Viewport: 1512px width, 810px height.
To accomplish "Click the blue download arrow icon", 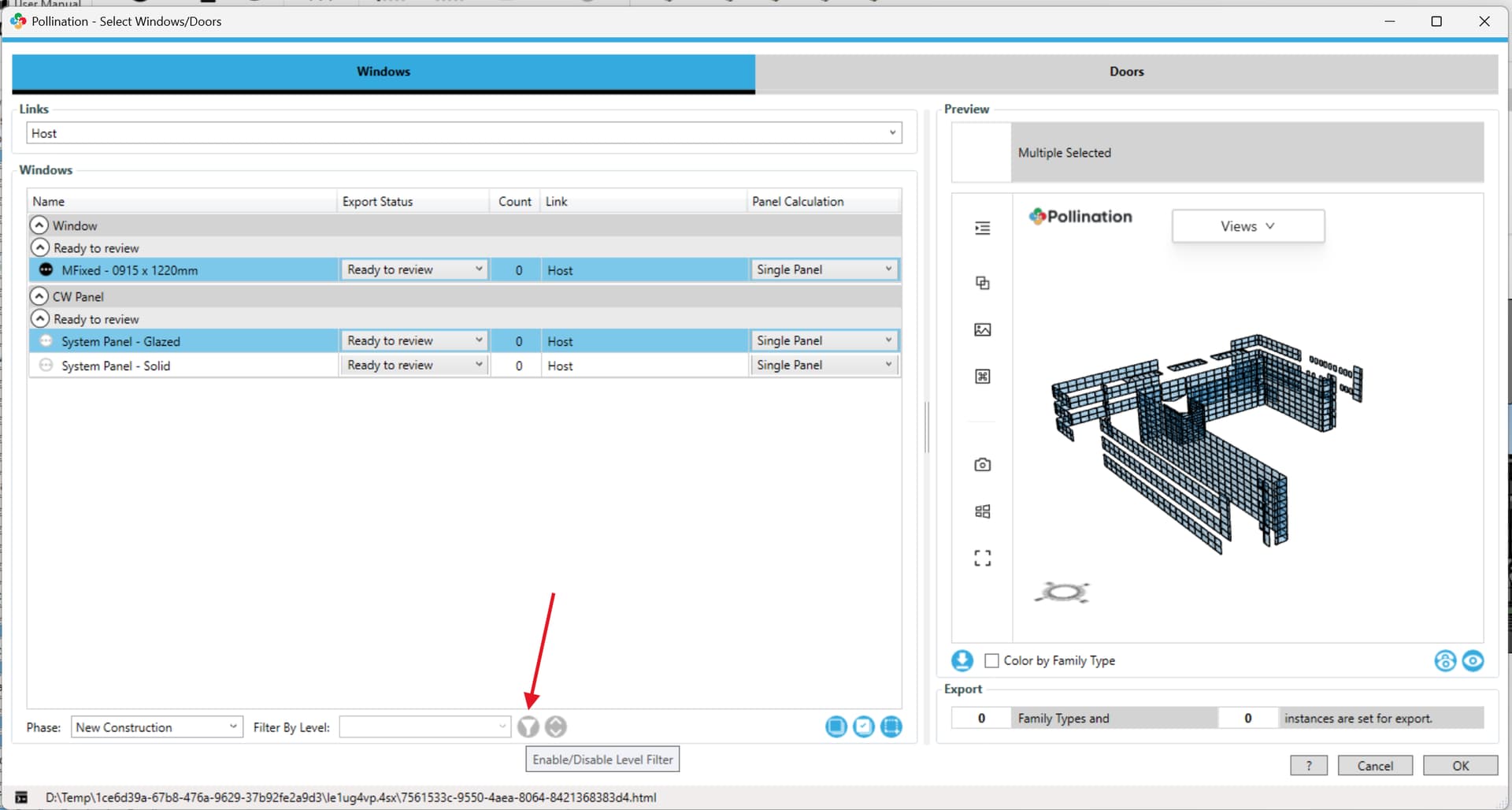I will pos(962,660).
